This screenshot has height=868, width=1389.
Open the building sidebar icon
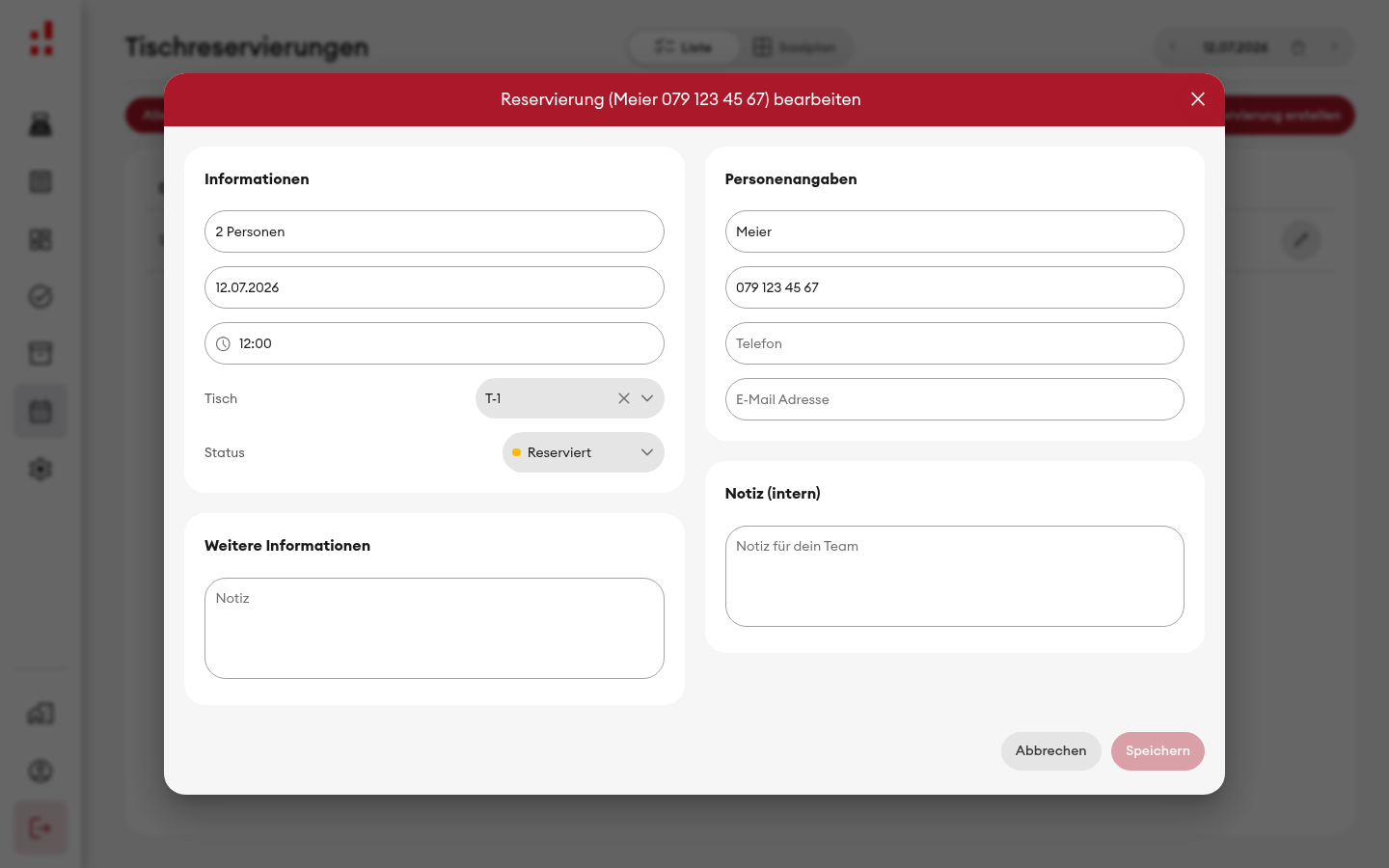point(41,714)
